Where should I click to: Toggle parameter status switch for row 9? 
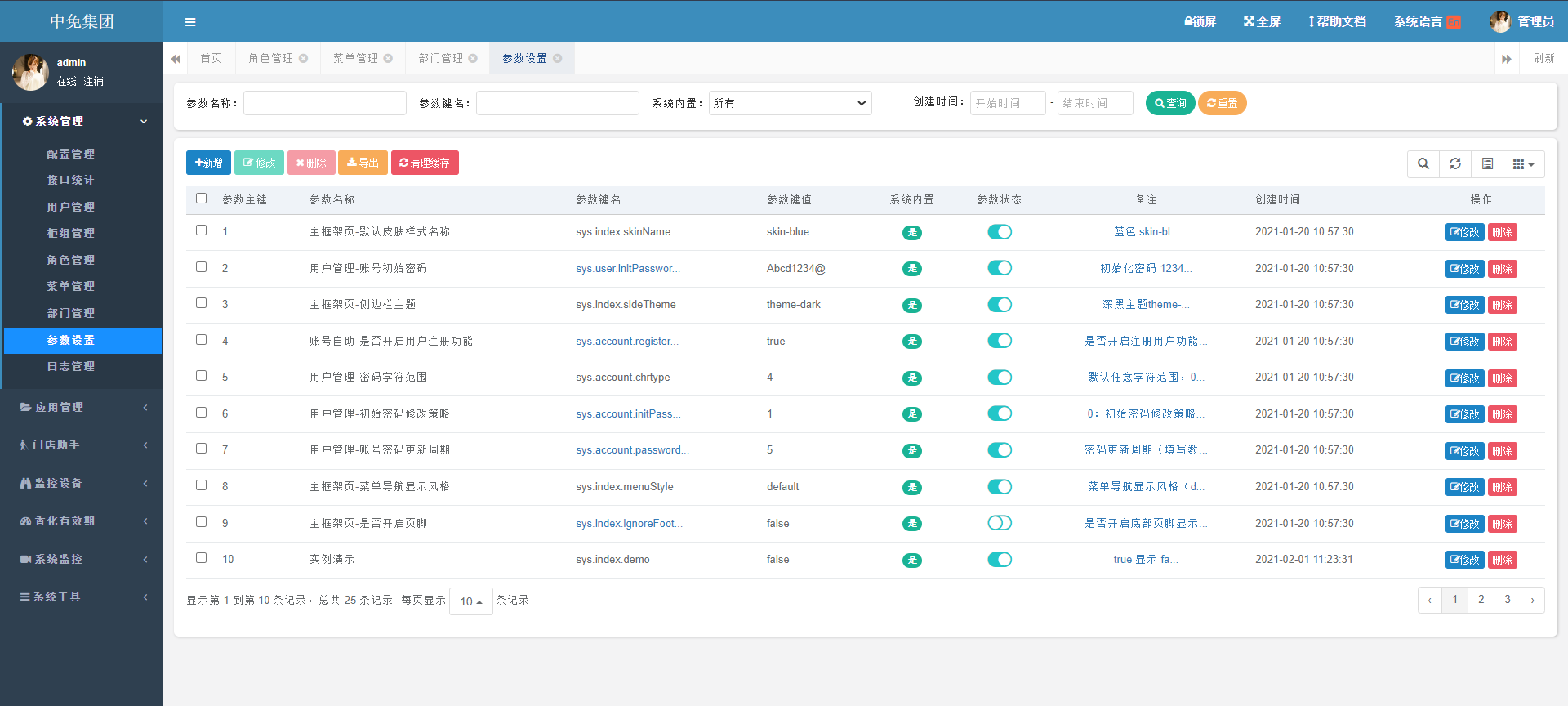click(x=1000, y=523)
